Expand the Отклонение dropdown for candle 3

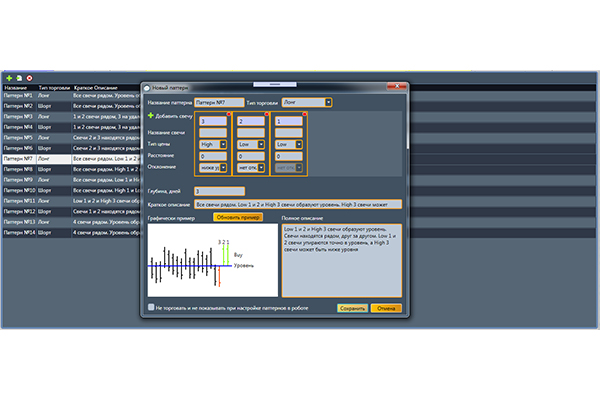224,168
